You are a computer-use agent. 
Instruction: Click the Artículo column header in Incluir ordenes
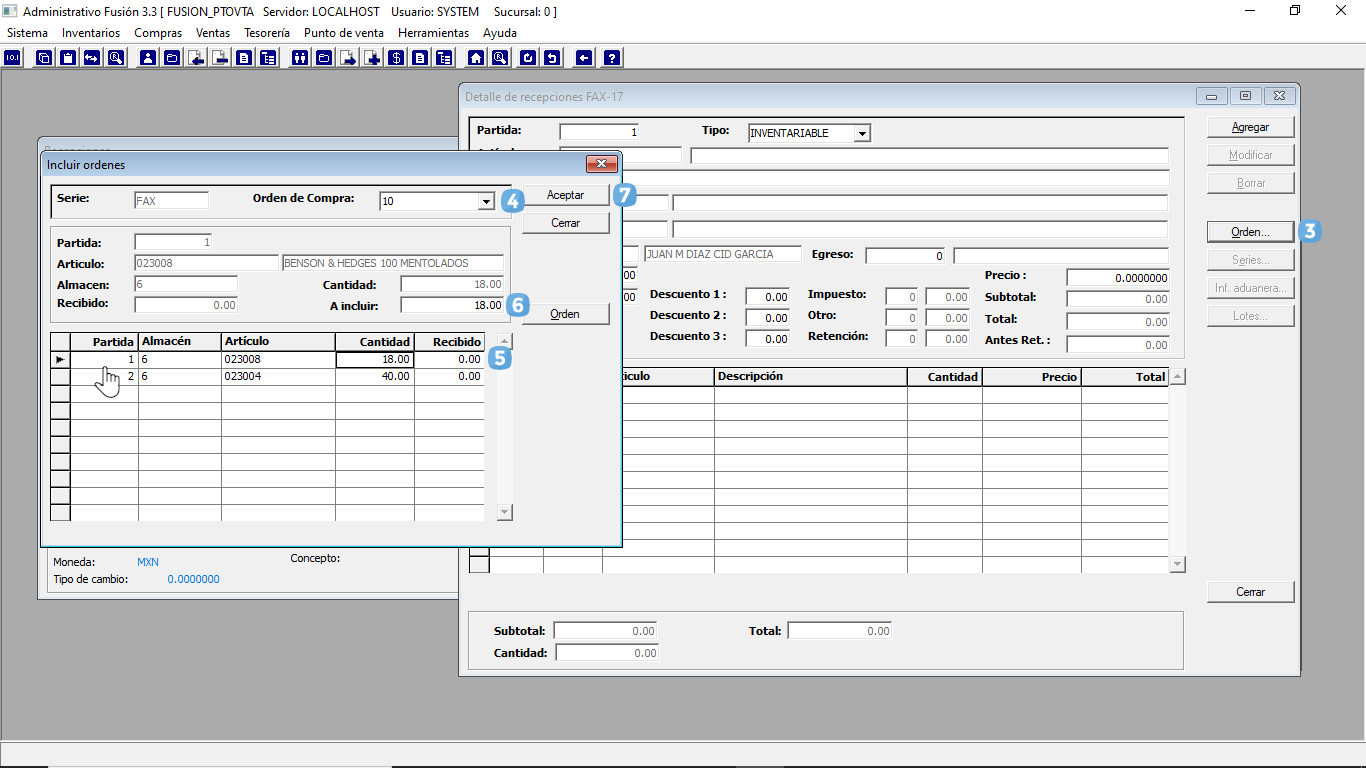[x=278, y=342]
